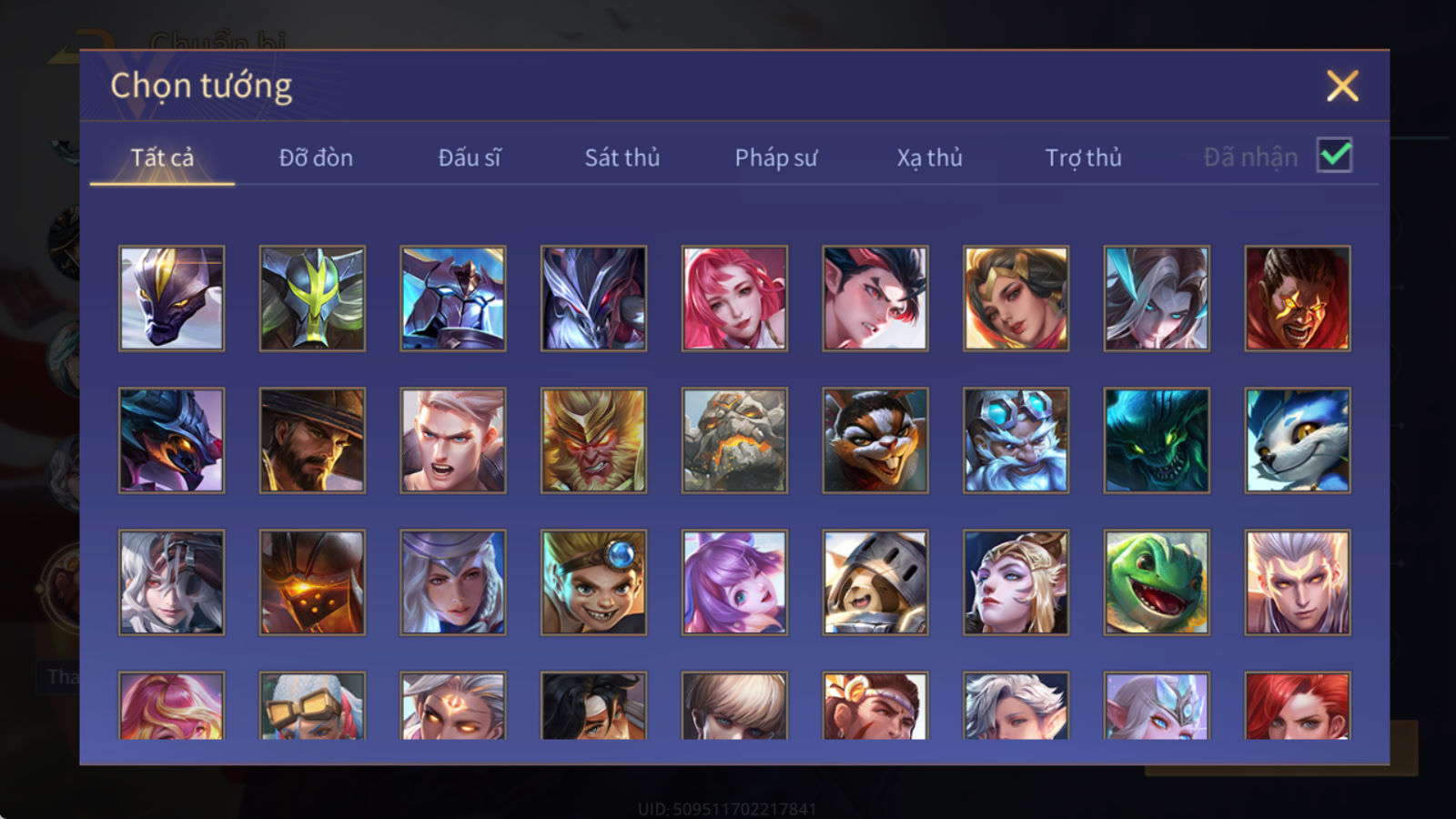Toggle the Đã nhận checkbox
Screen dimensions: 1456x819
pyautogui.click(x=1334, y=156)
